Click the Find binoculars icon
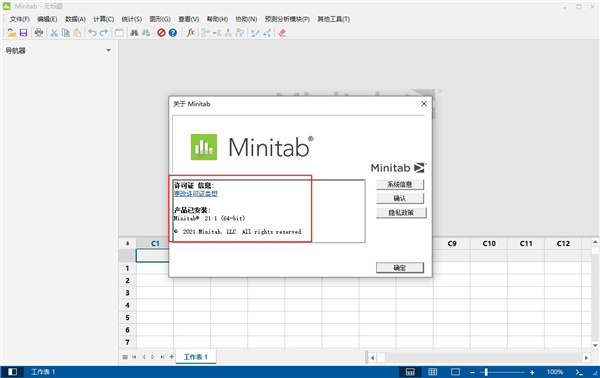600x378 pixels. 134,33
